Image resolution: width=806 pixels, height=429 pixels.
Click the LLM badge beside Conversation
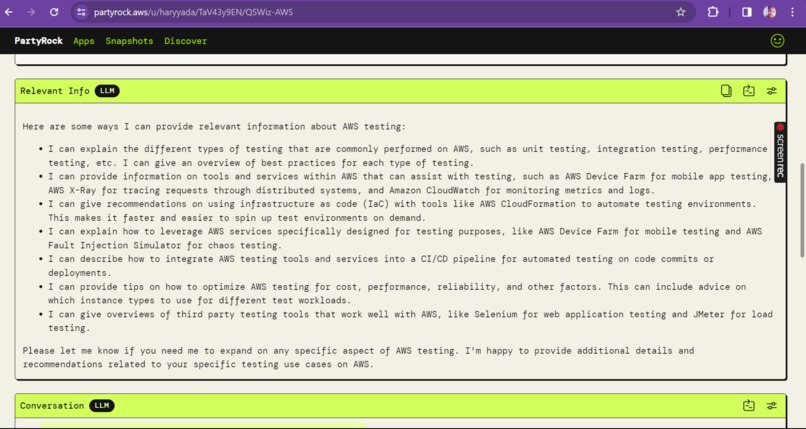point(102,405)
